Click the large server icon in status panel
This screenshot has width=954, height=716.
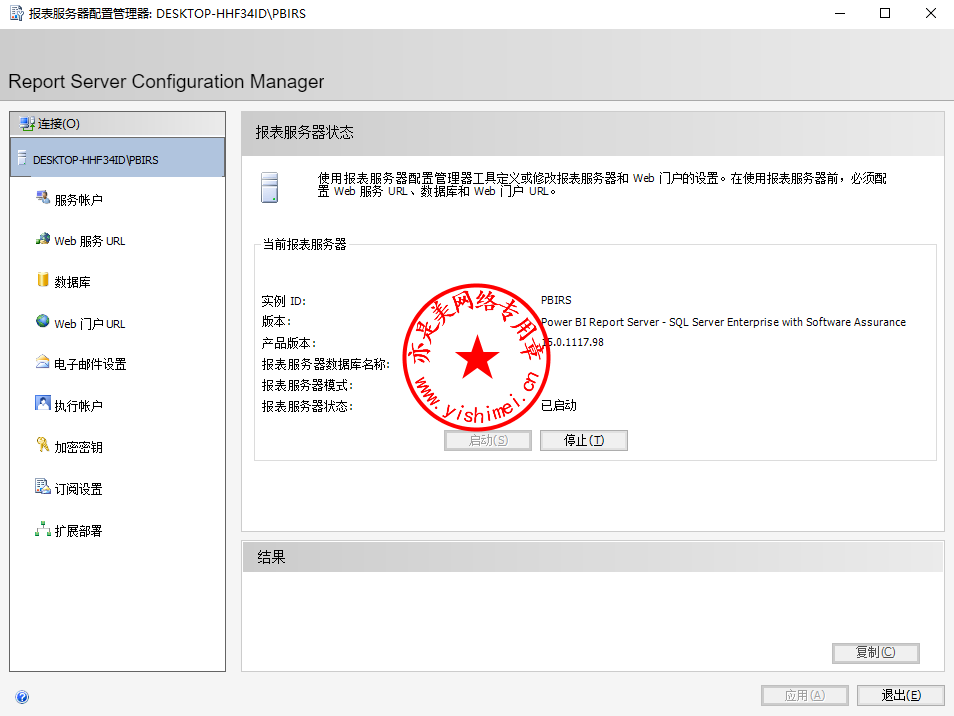tap(270, 187)
